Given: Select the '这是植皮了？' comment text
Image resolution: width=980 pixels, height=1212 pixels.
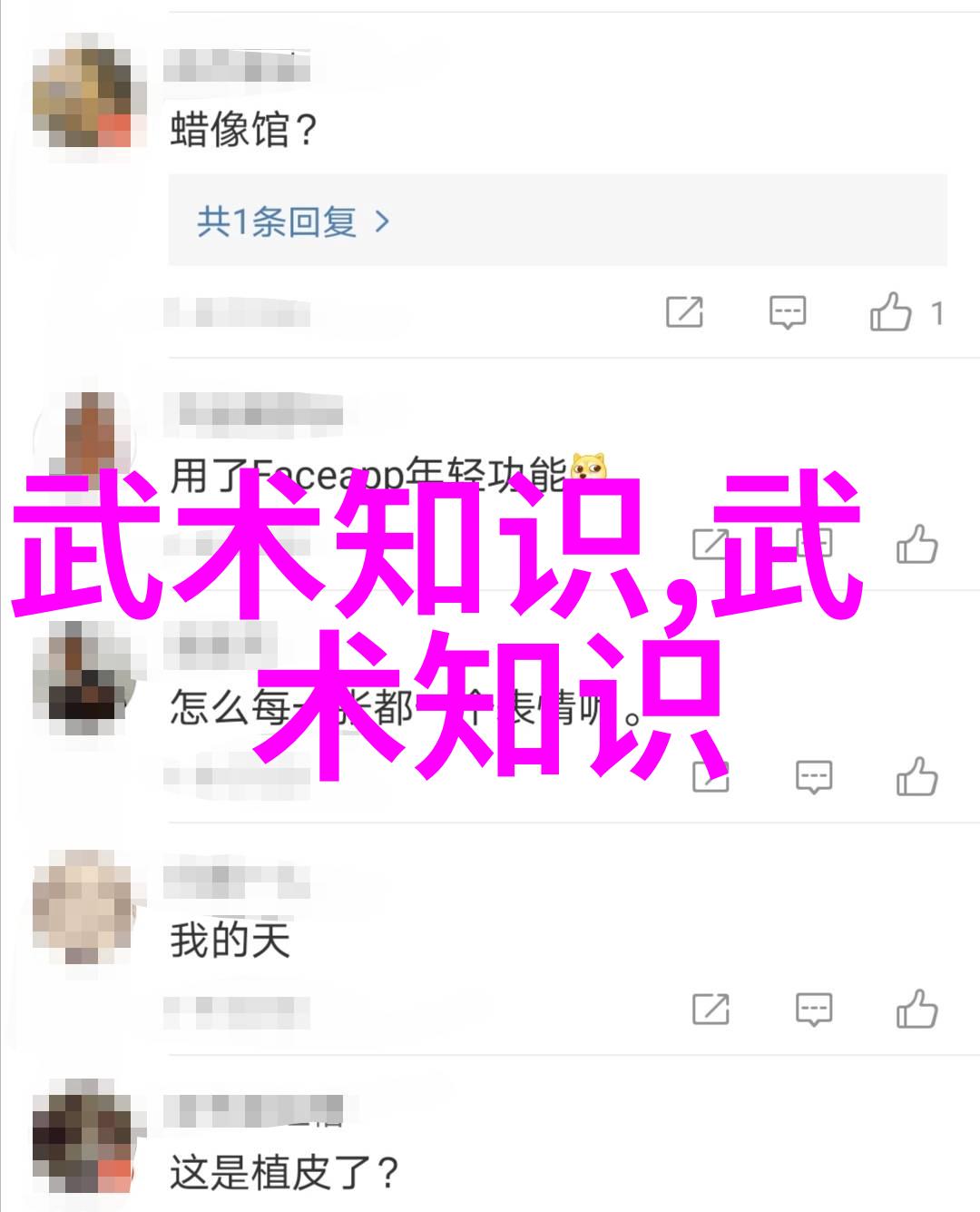Looking at the screenshot, I should 285,1172.
